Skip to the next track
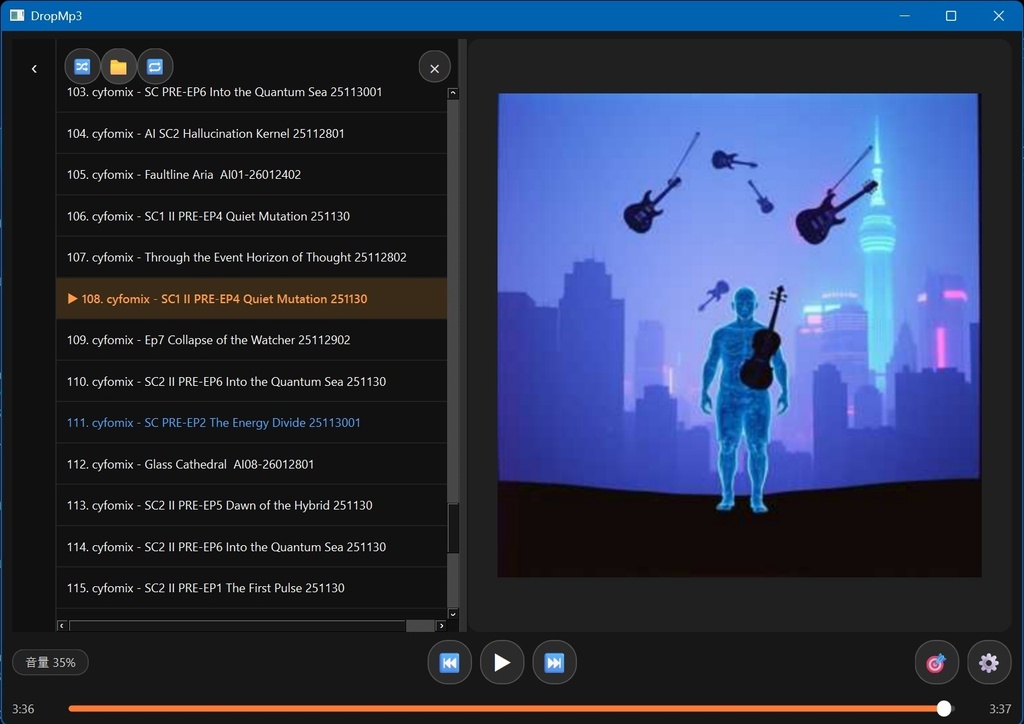 tap(554, 663)
